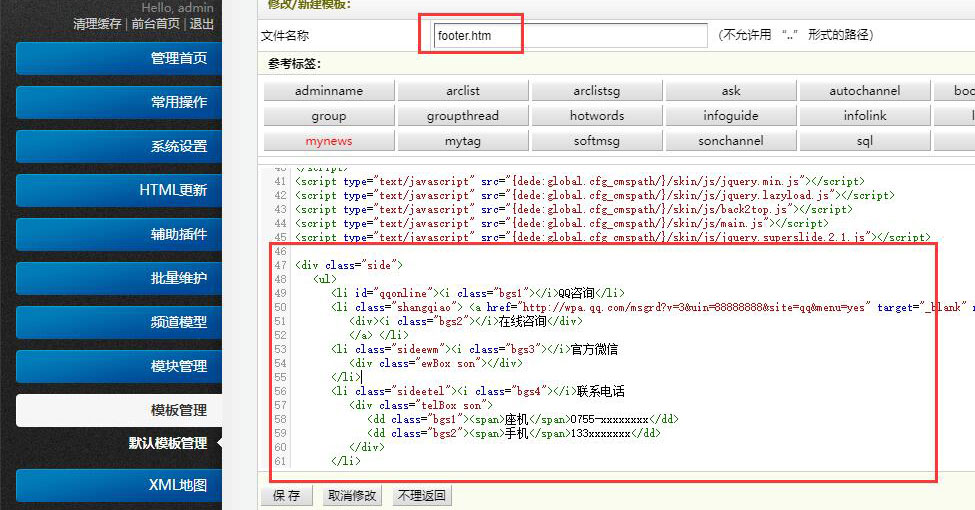Viewport: 975px width, 510px height.
Task: Click the sideewm 官方微信 code line
Action: click(474, 350)
